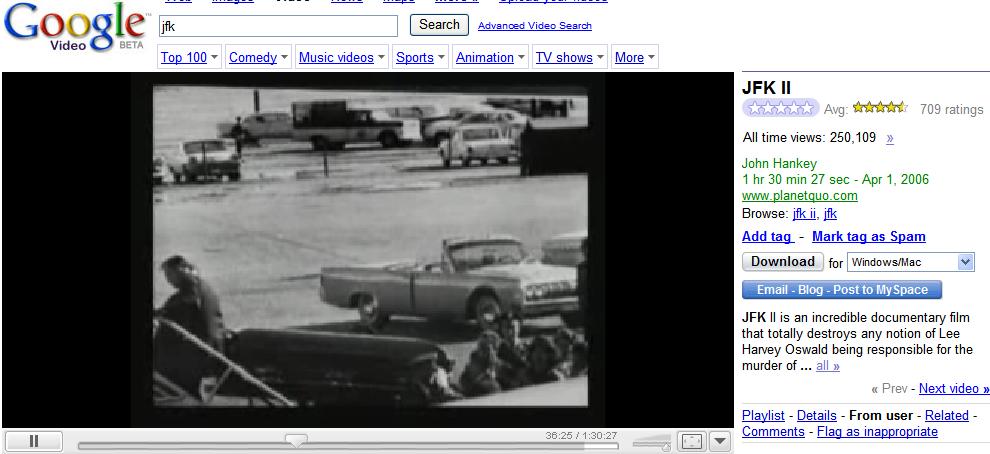Click the search field containing jfk
This screenshot has height=454, width=990.
(x=278, y=26)
